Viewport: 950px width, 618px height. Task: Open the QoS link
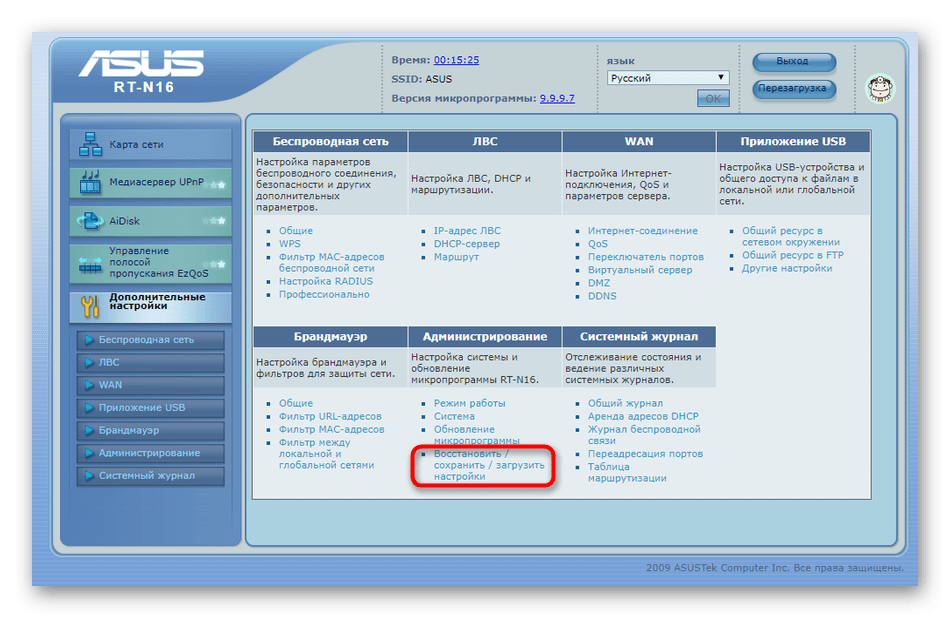(597, 244)
